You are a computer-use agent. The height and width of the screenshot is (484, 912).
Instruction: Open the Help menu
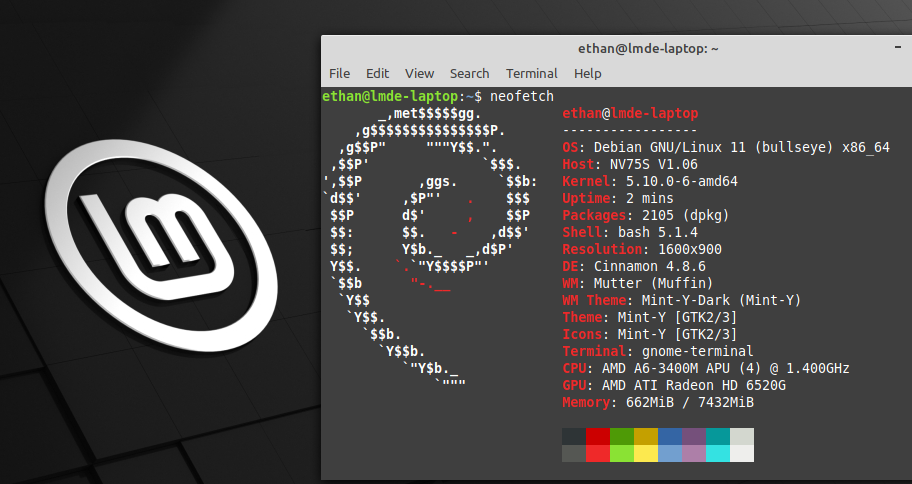pyautogui.click(x=587, y=74)
